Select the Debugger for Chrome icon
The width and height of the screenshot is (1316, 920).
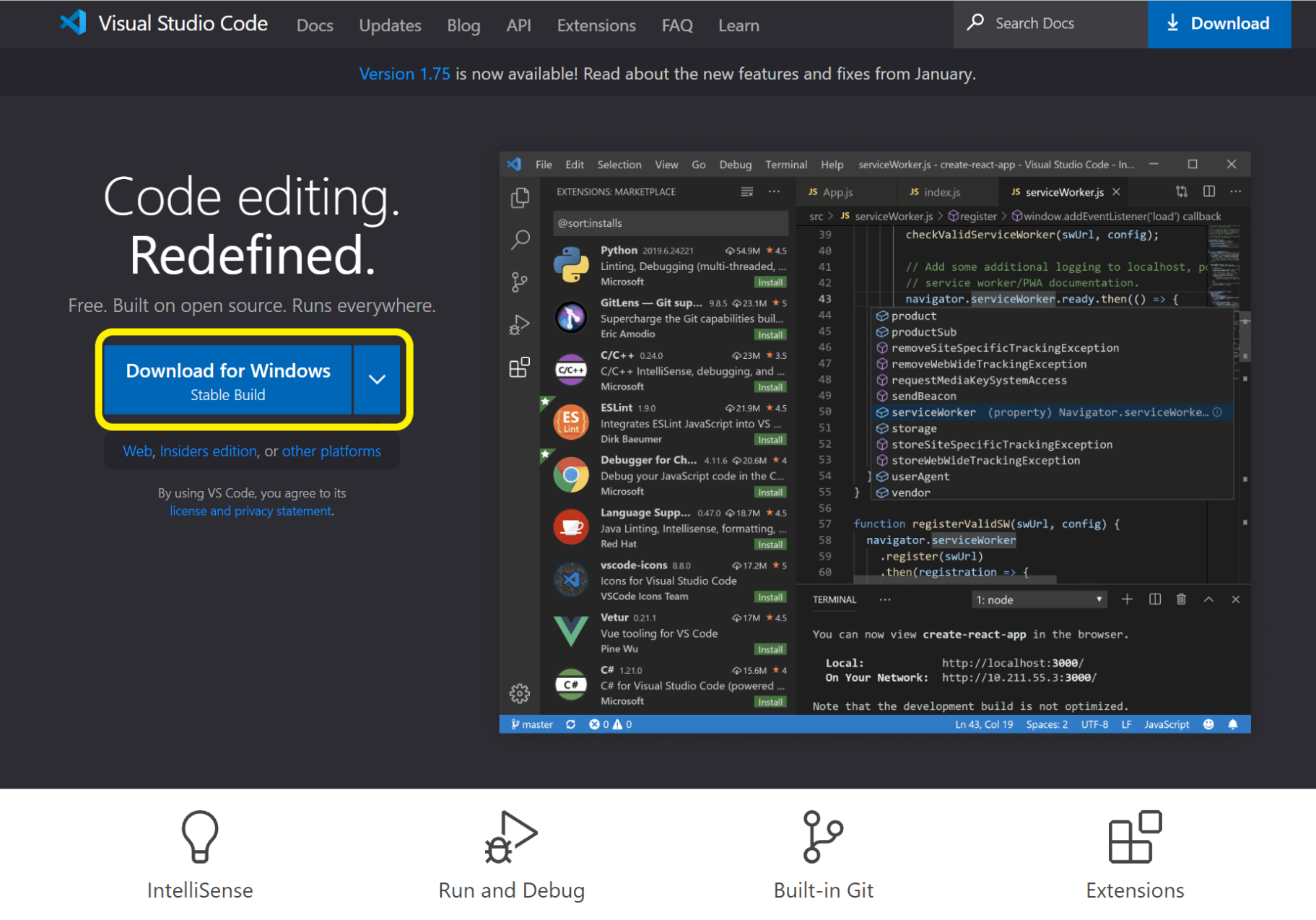571,474
